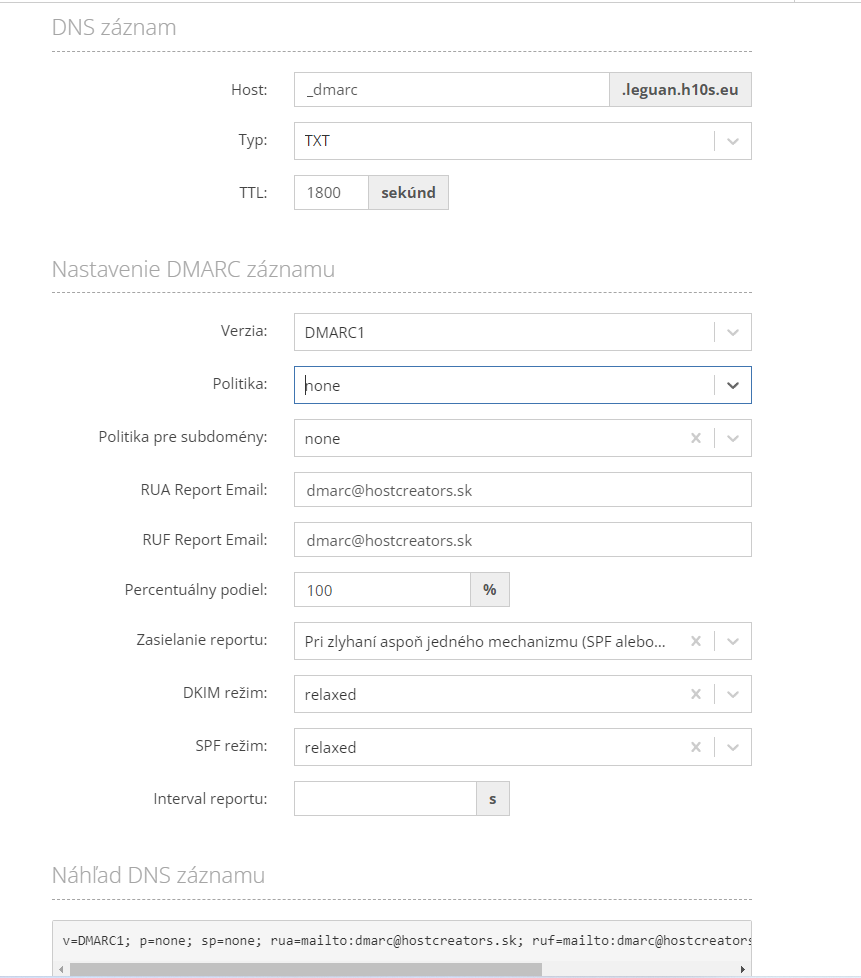861x978 pixels.
Task: Expand the SPF režim dropdown arrow
Action: click(x=733, y=747)
